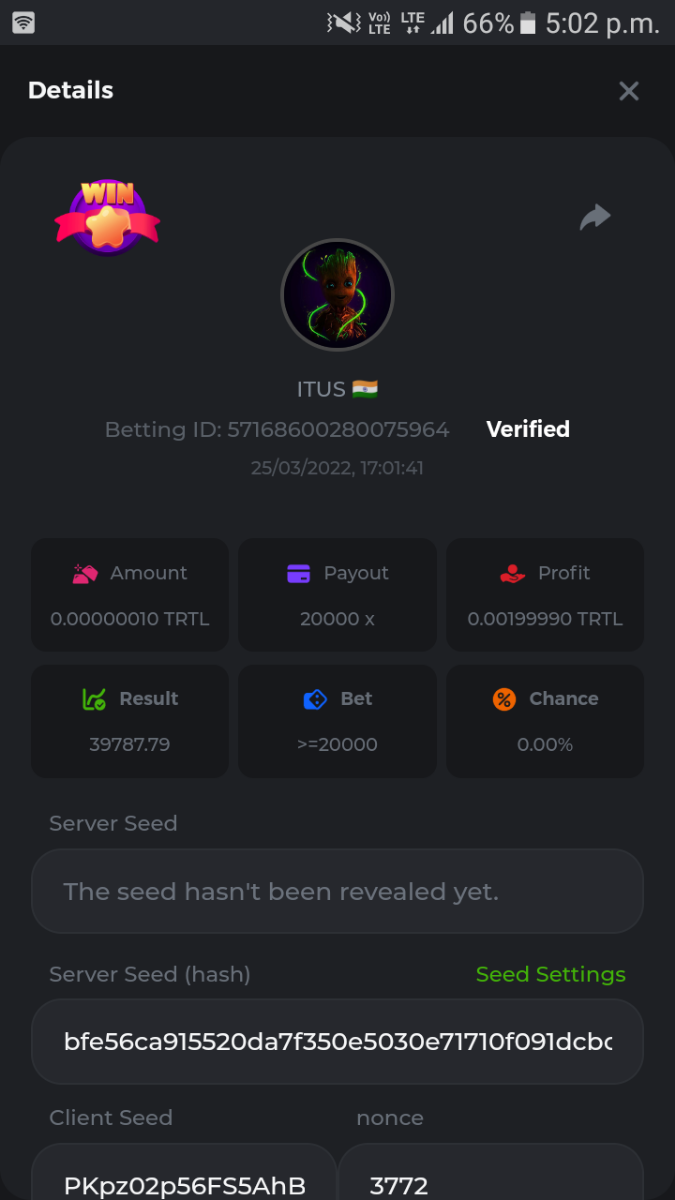
Task: Tap the Amount money icon
Action: coord(85,574)
